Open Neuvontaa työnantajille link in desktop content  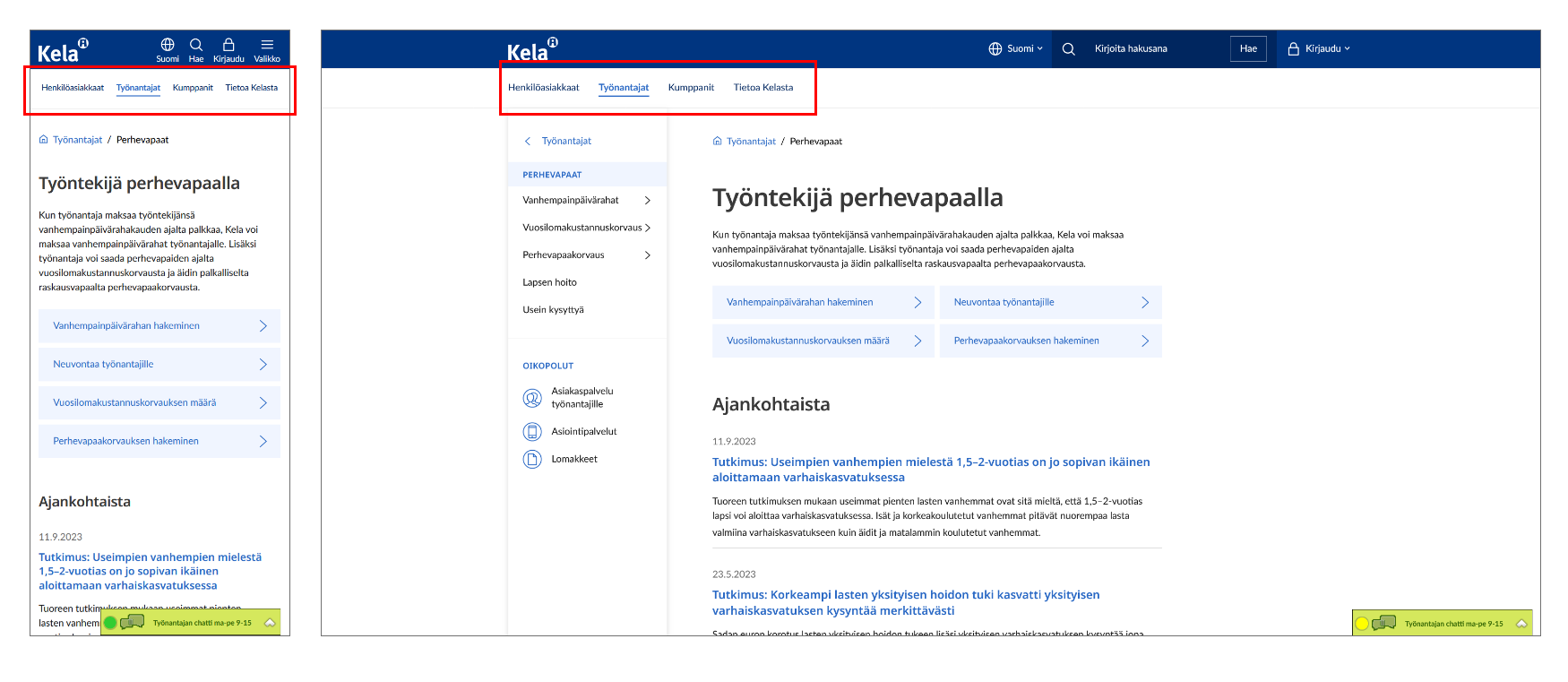1050,303
